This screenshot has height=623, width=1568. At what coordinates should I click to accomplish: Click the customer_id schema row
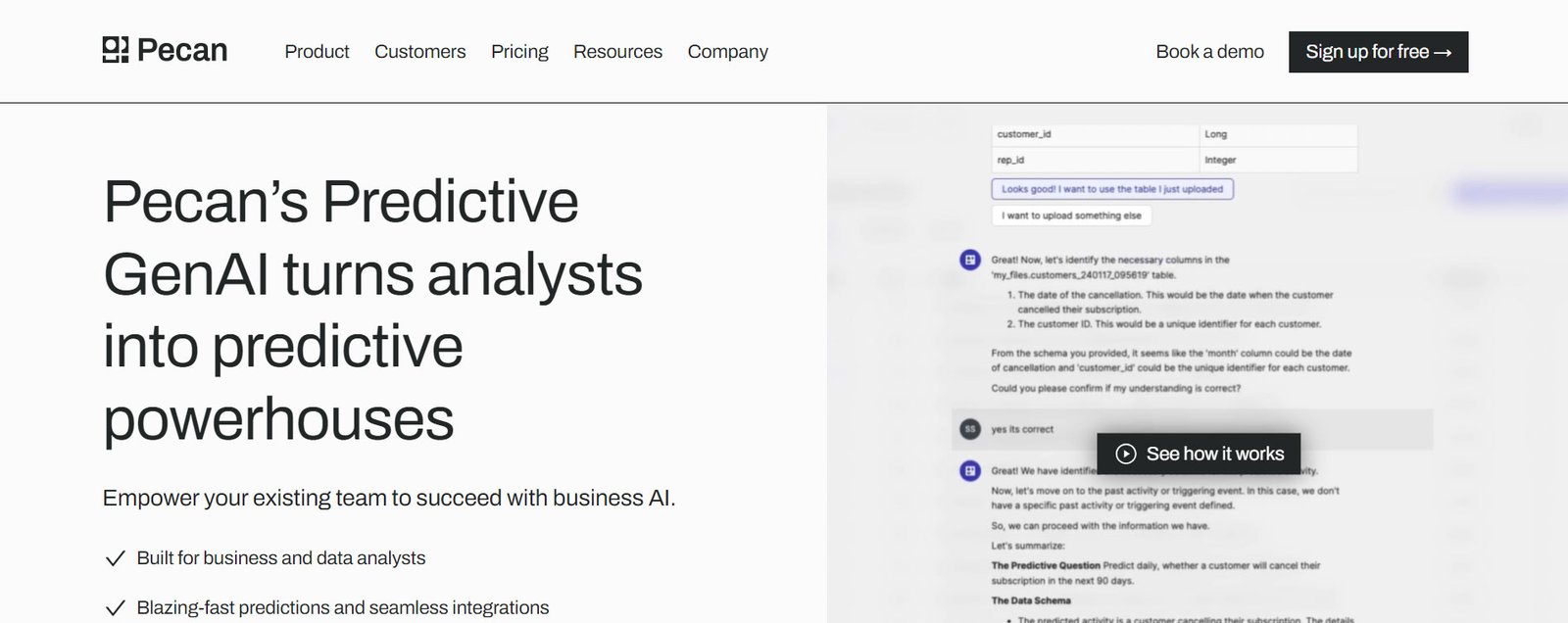click(x=1174, y=134)
